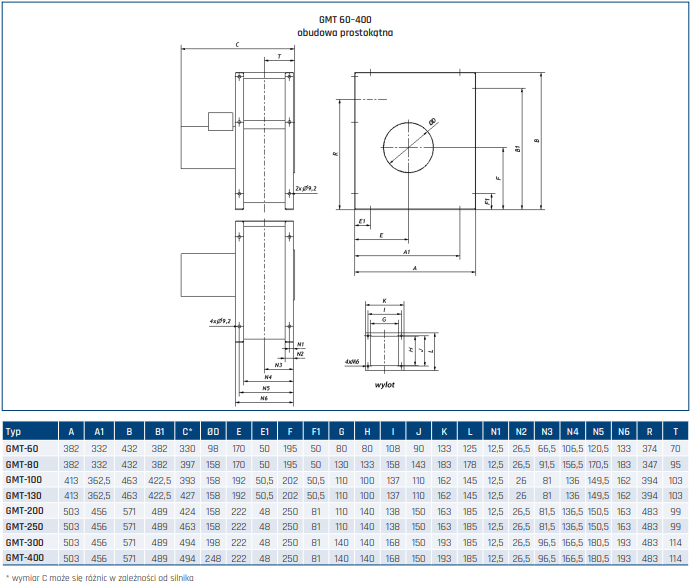Screen dimensions: 690x587
Task: Click the B1 column header
Action: 159,432
